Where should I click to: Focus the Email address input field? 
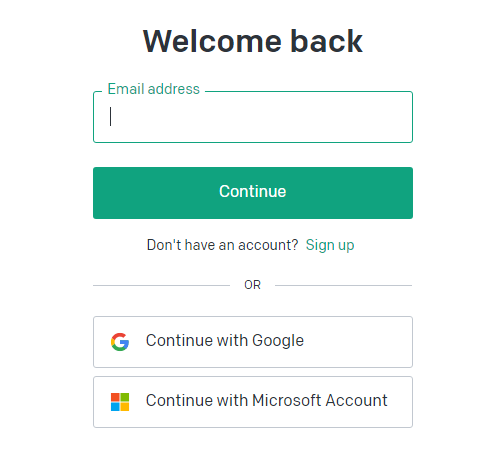click(253, 117)
